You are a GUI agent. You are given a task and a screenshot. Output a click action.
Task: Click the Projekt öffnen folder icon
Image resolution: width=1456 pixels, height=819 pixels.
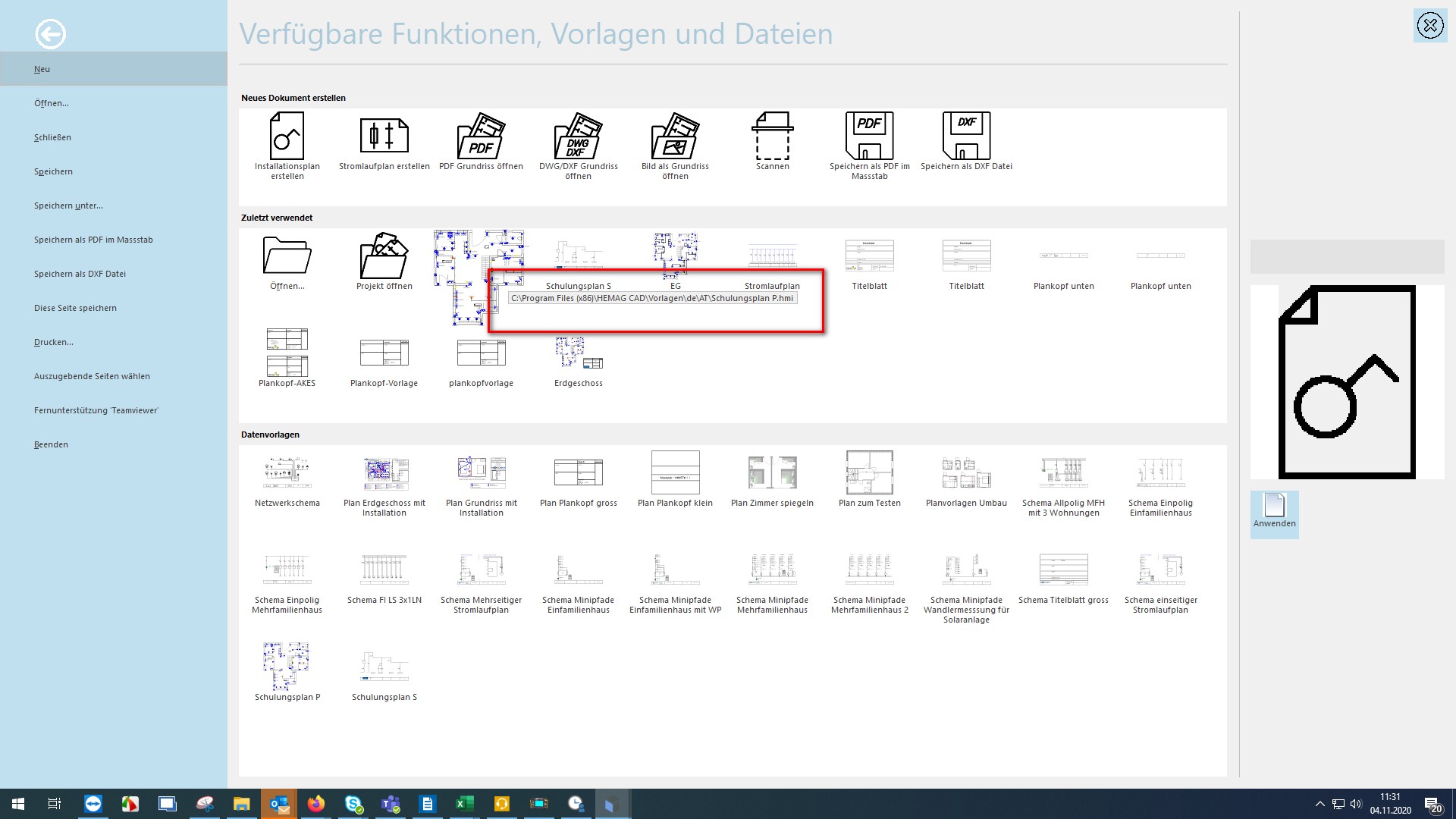[384, 256]
